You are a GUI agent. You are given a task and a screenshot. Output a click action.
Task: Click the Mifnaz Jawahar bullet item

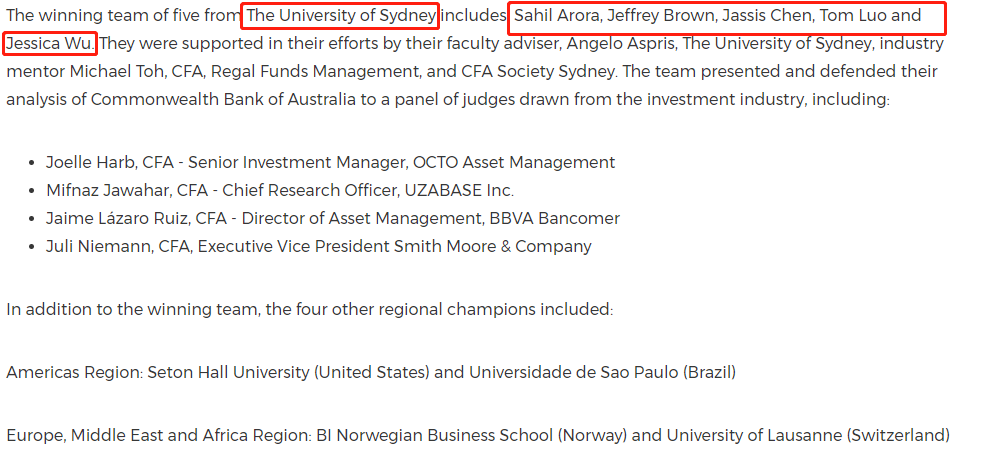coord(280,190)
